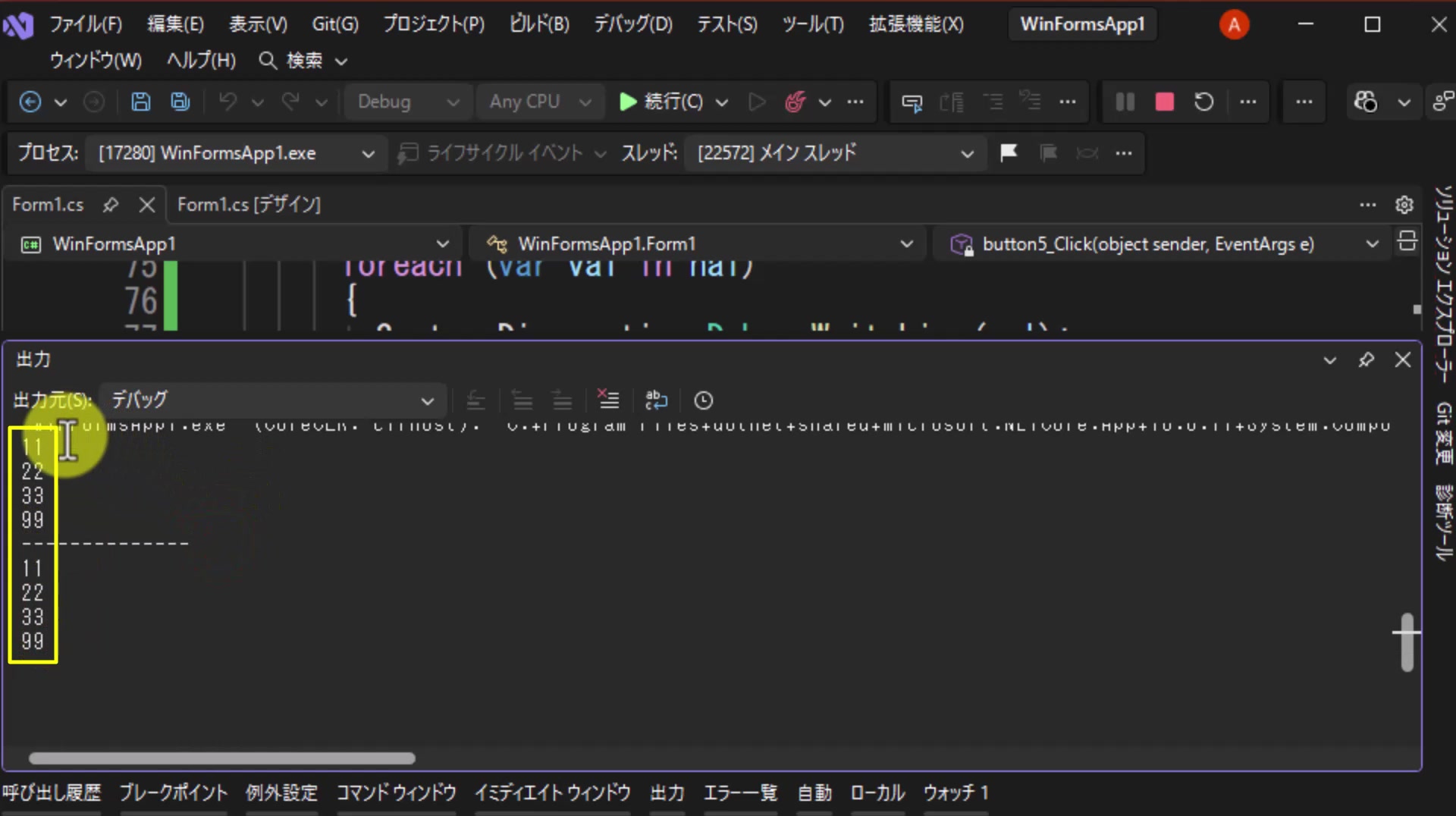The height and width of the screenshot is (816, 1456).
Task: Stop debugging with the red square
Action: click(1164, 102)
